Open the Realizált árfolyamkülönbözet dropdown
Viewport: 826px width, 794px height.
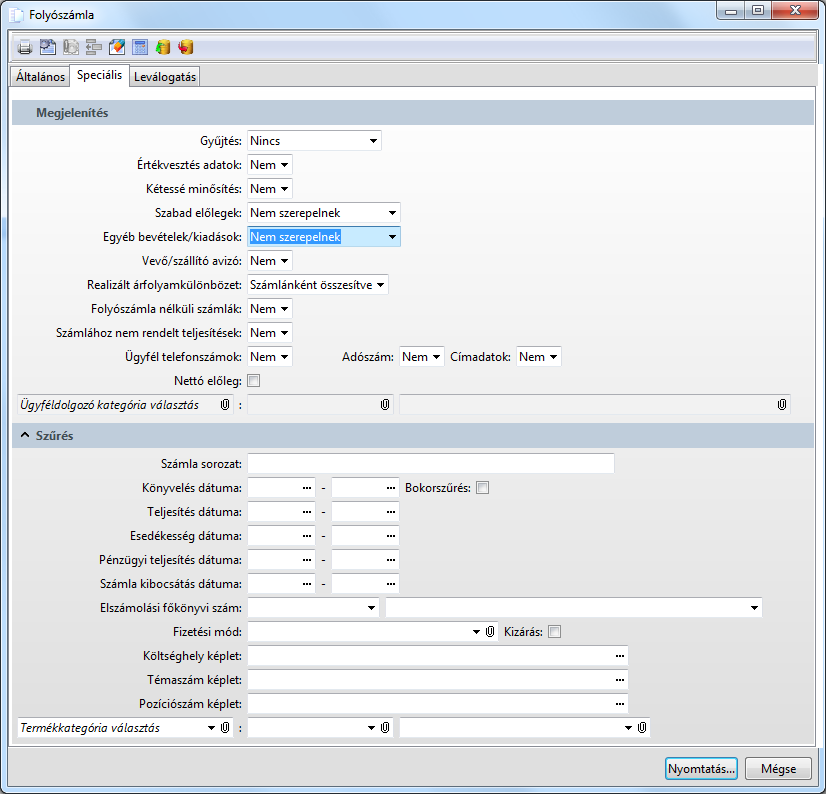pyautogui.click(x=318, y=285)
